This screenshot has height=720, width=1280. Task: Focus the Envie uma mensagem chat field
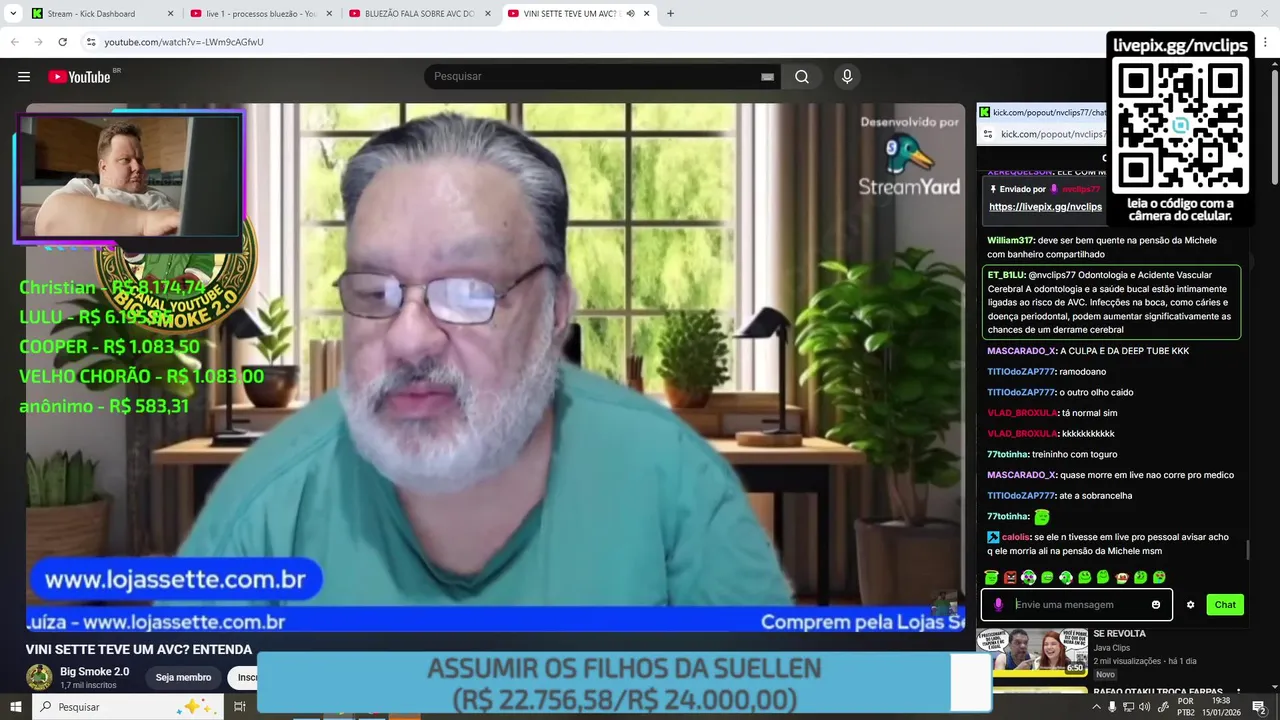(x=1078, y=604)
